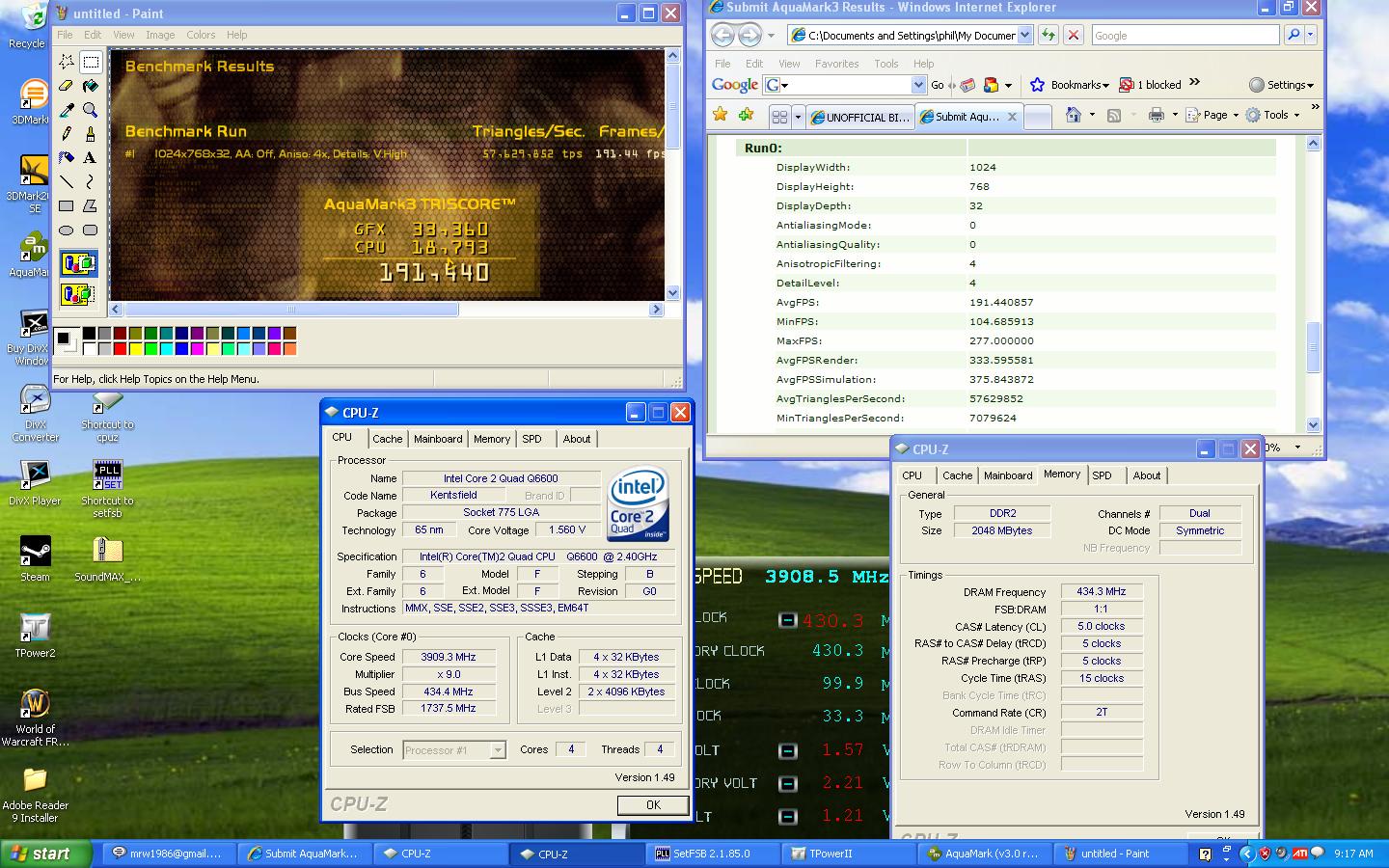This screenshot has width=1389, height=868.
Task: Open the Colors menu in Paint
Action: pyautogui.click(x=201, y=35)
